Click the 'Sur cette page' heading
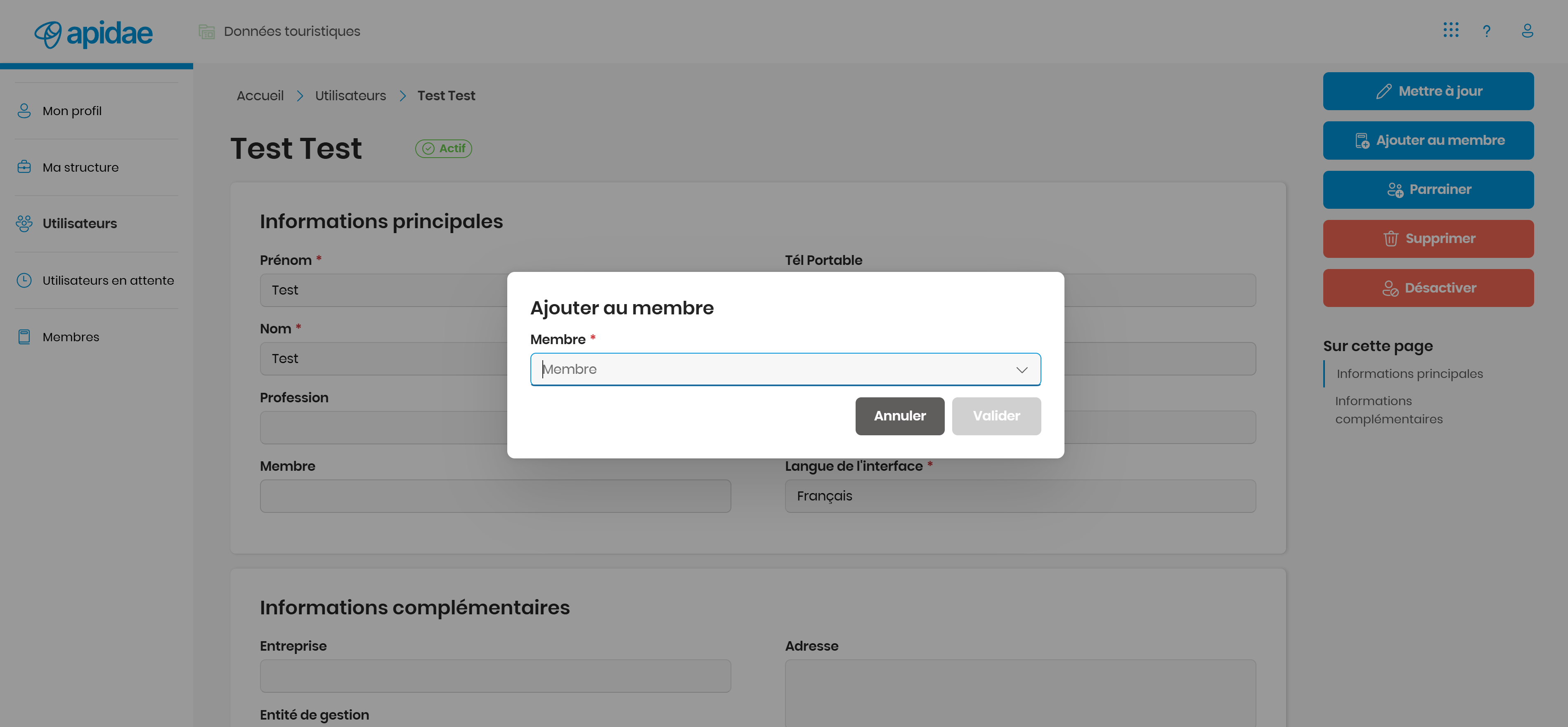 [1378, 346]
